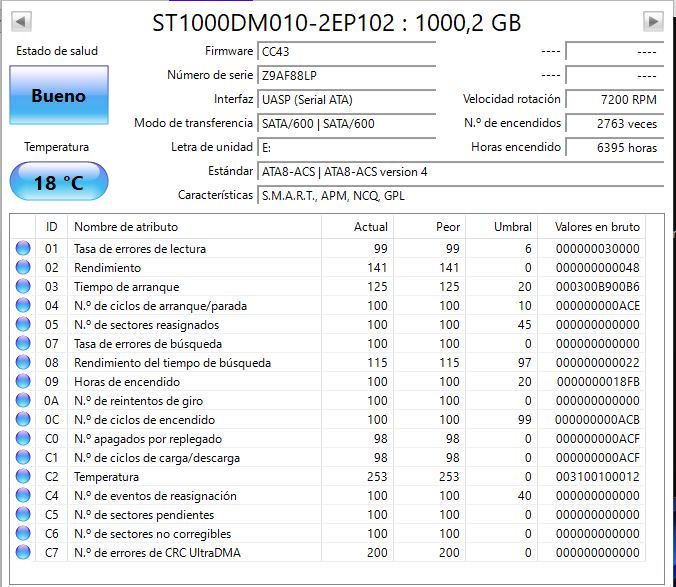
Task: Click the Letra de unidad field E:
Action: click(347, 148)
